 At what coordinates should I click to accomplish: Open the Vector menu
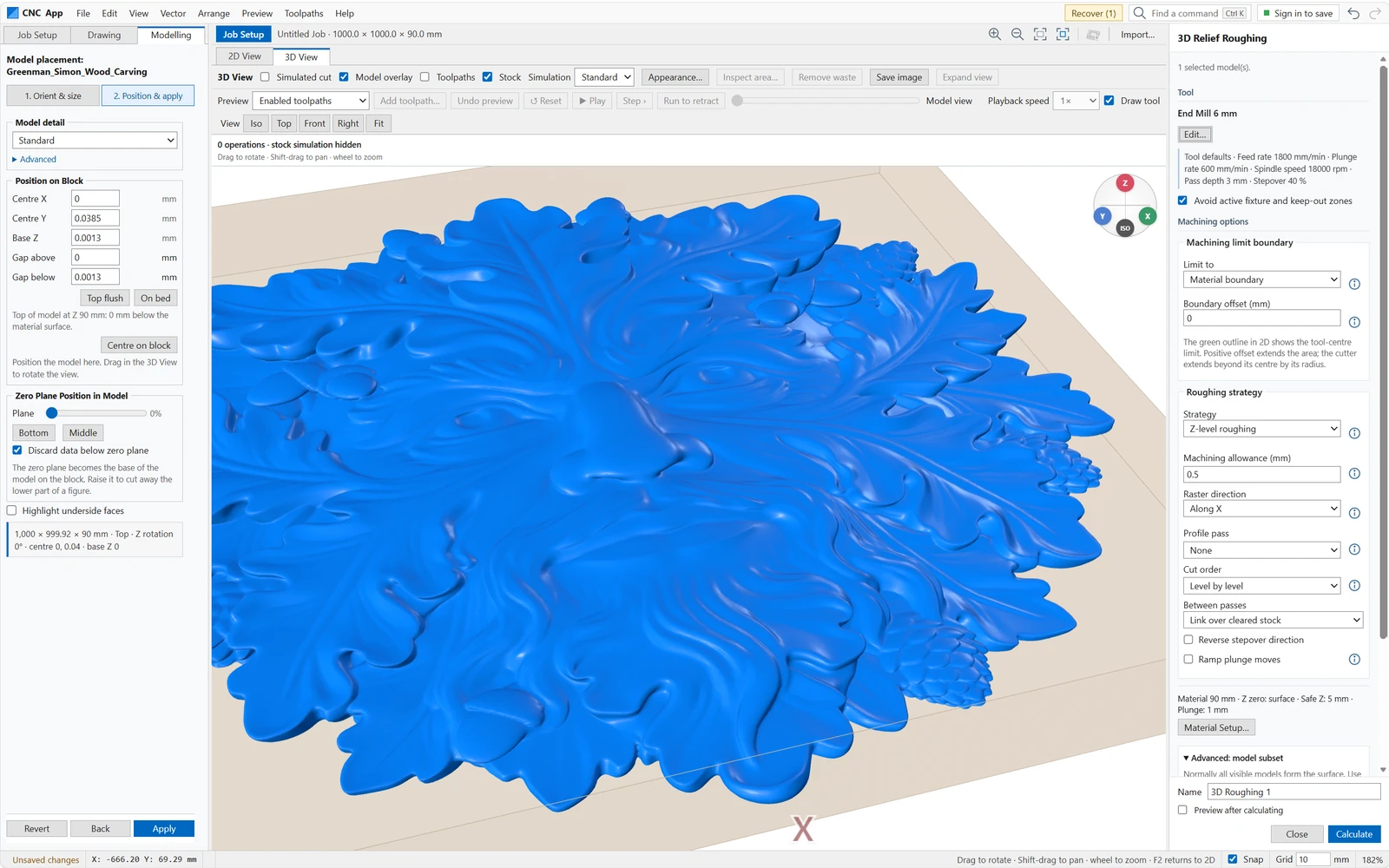tap(173, 13)
